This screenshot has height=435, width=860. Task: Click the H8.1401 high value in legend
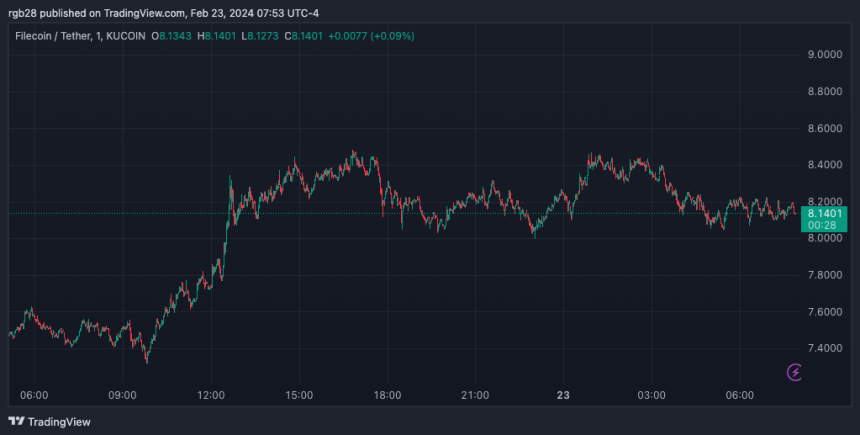pyautogui.click(x=218, y=36)
